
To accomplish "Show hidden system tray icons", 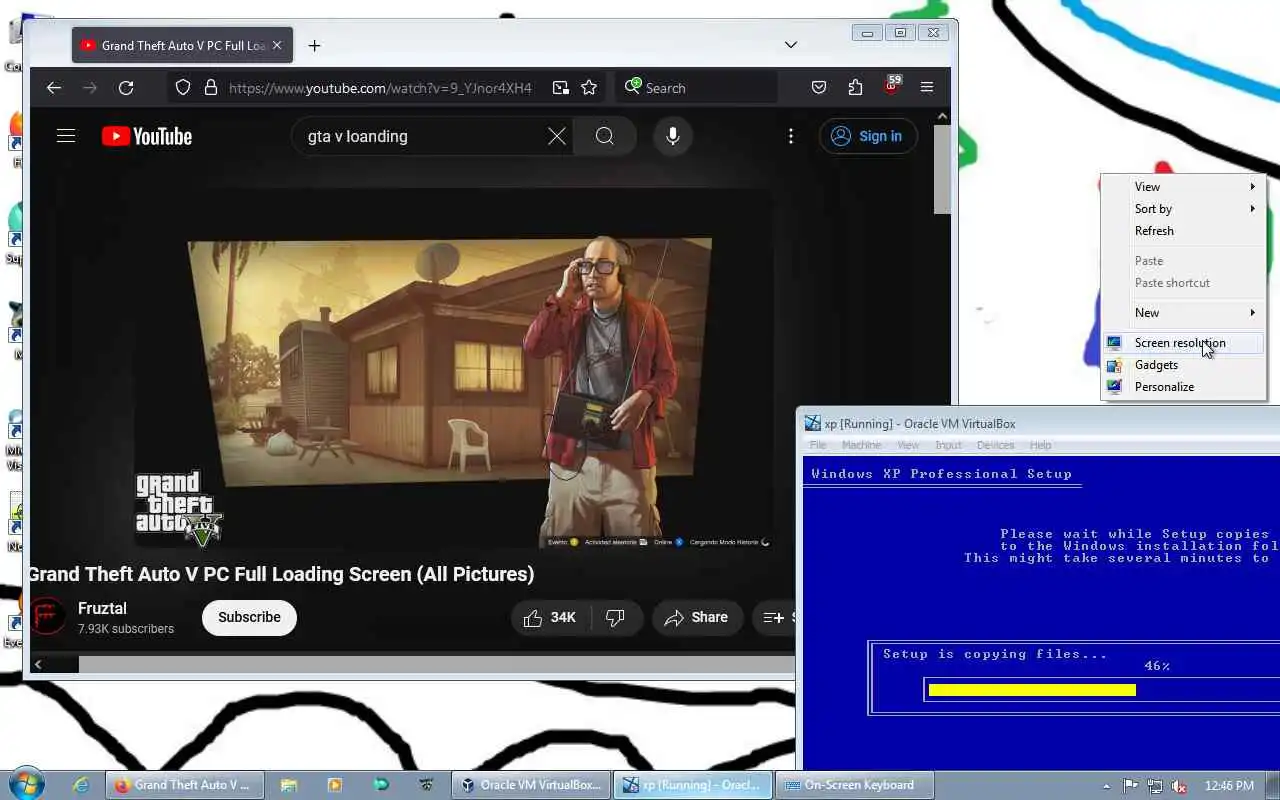I will coord(1106,787).
